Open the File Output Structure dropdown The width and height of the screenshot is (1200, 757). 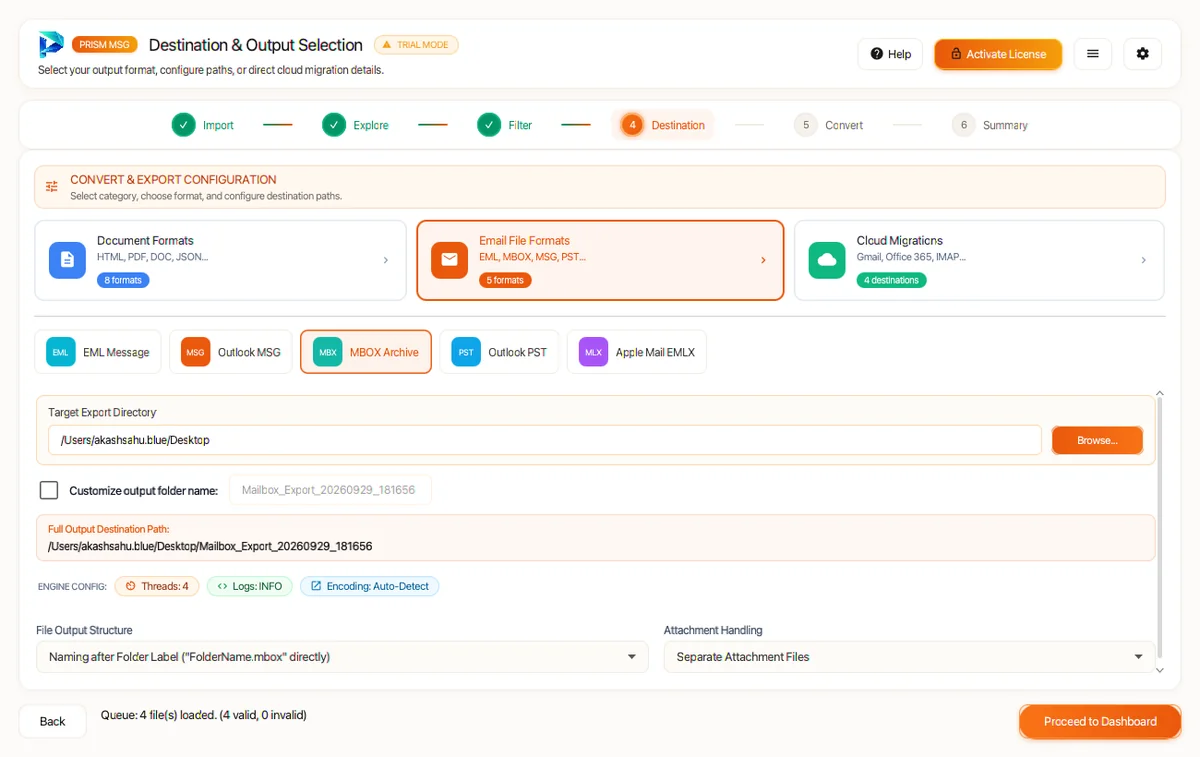[x=342, y=657]
